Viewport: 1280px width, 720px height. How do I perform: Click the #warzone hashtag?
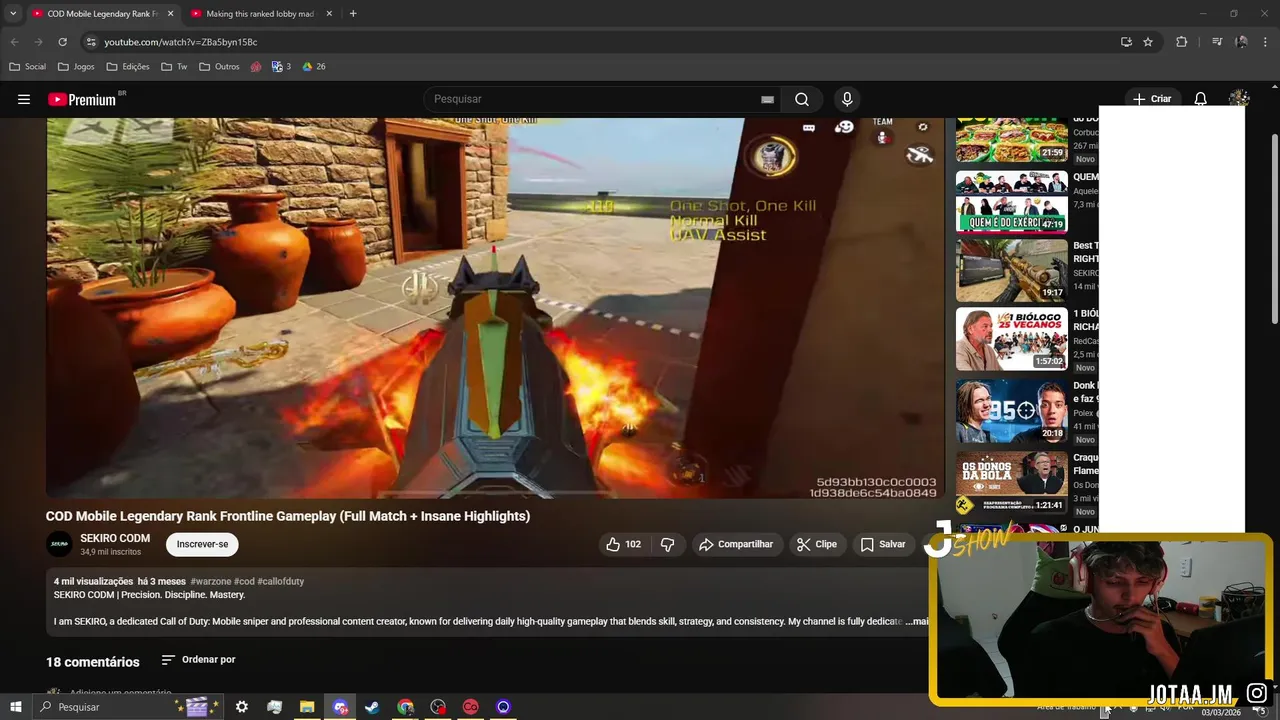(210, 581)
